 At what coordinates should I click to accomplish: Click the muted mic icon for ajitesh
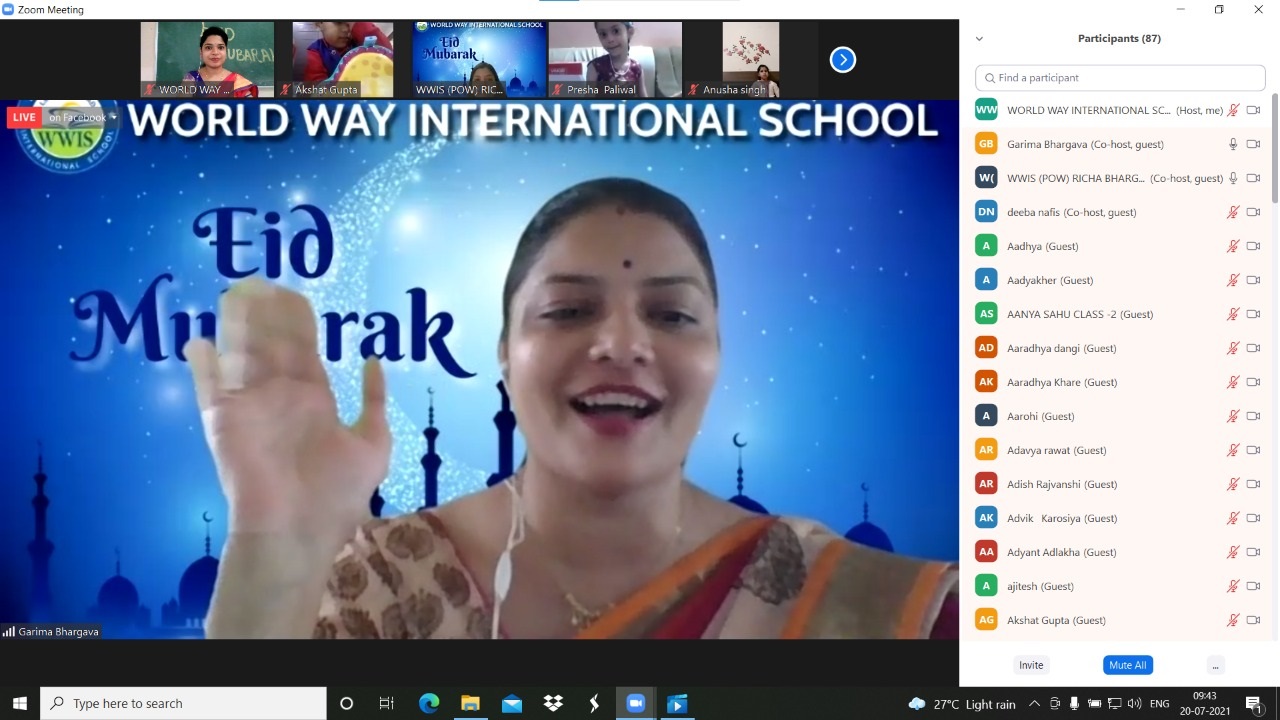click(1233, 586)
